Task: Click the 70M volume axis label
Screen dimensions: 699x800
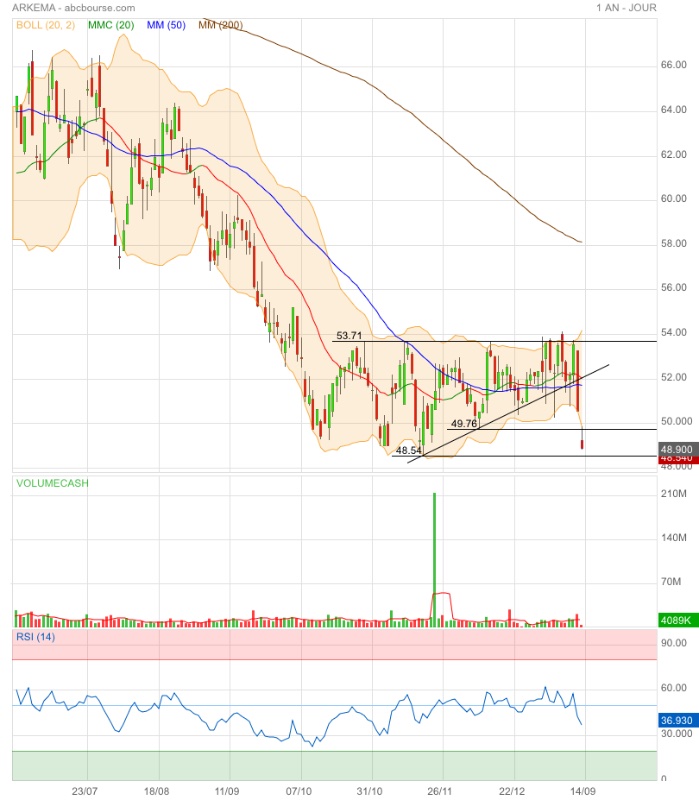Action: 670,582
